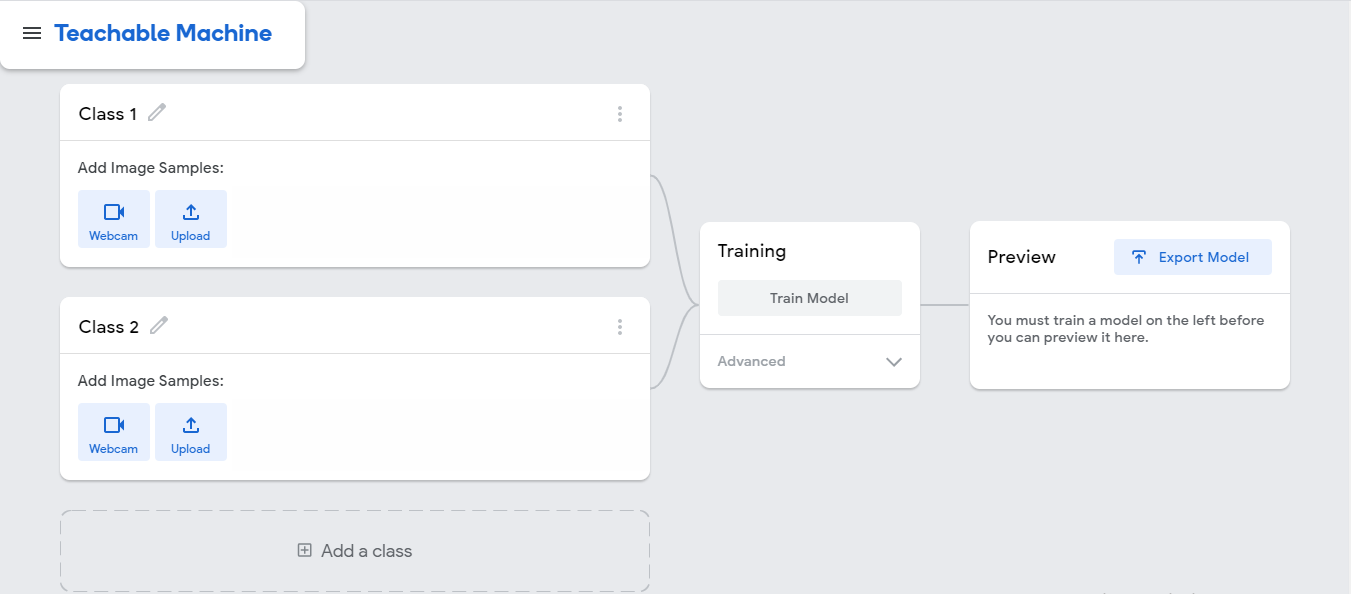This screenshot has width=1351, height=594.
Task: Select the Upload icon under Class 1
Action: click(x=190, y=211)
